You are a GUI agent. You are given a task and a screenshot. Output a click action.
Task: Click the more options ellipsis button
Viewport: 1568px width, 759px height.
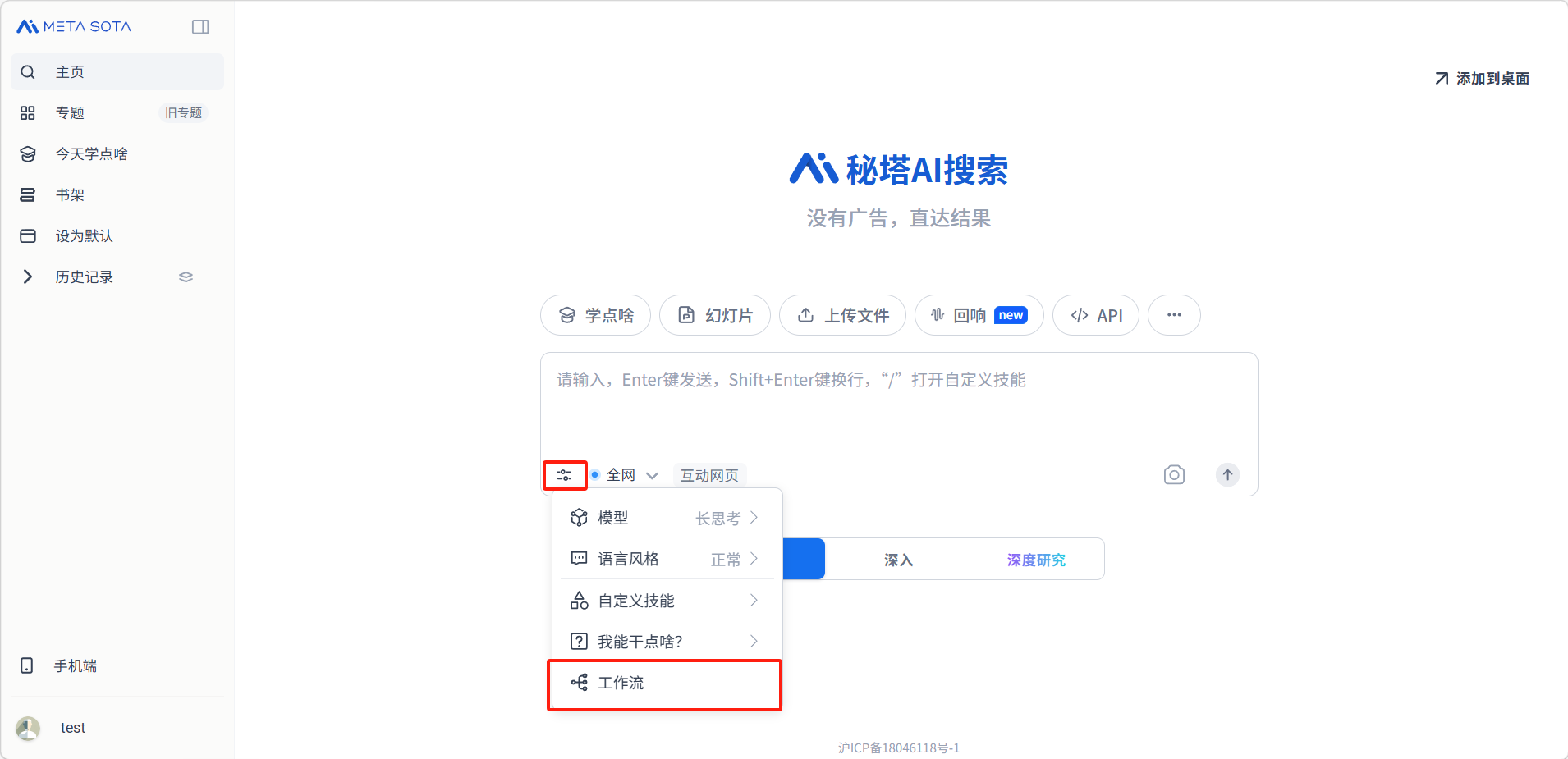1174,315
